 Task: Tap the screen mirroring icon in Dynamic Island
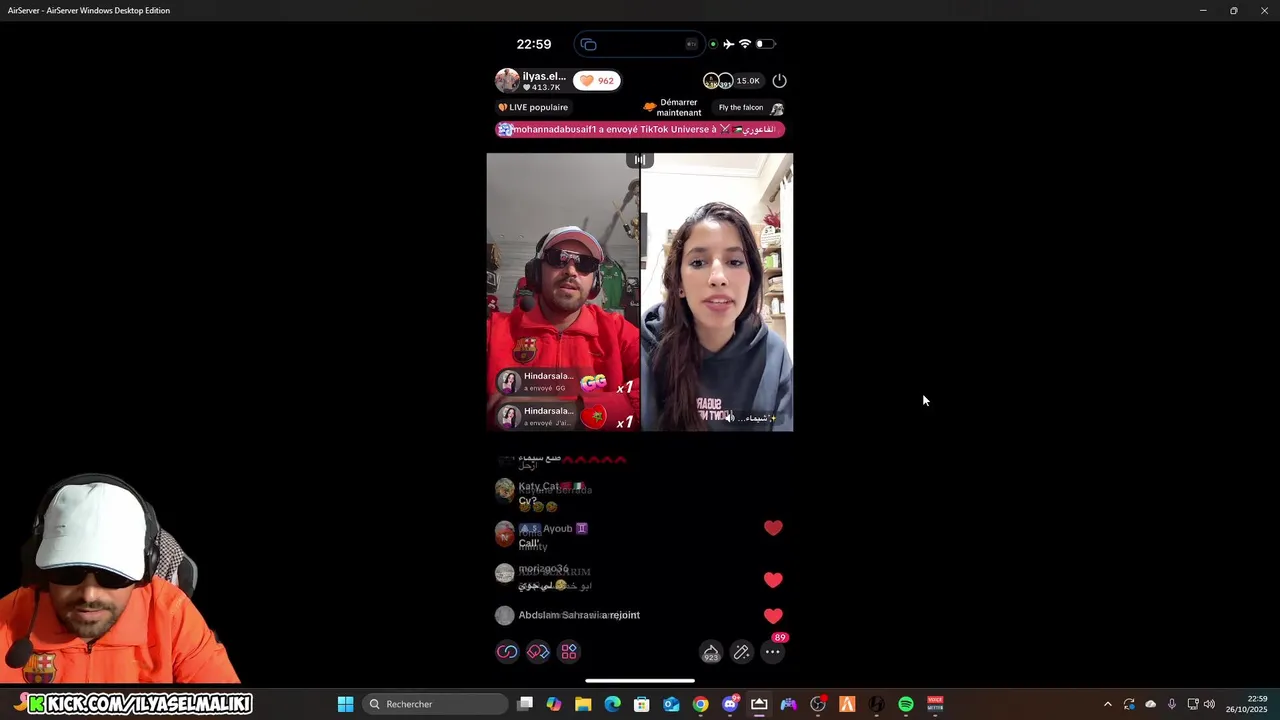pyautogui.click(x=589, y=44)
